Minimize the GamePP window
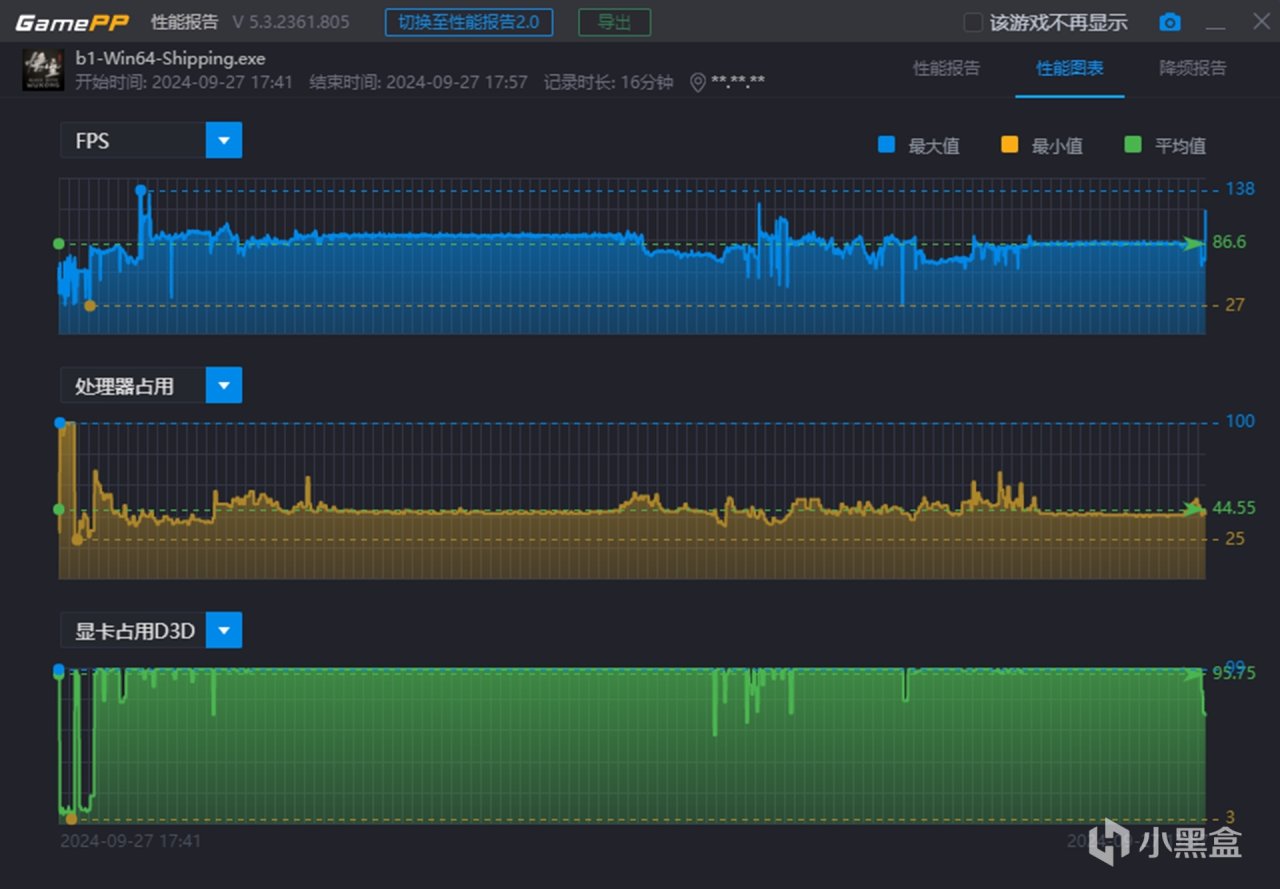Image resolution: width=1280 pixels, height=889 pixels. coord(1215,23)
